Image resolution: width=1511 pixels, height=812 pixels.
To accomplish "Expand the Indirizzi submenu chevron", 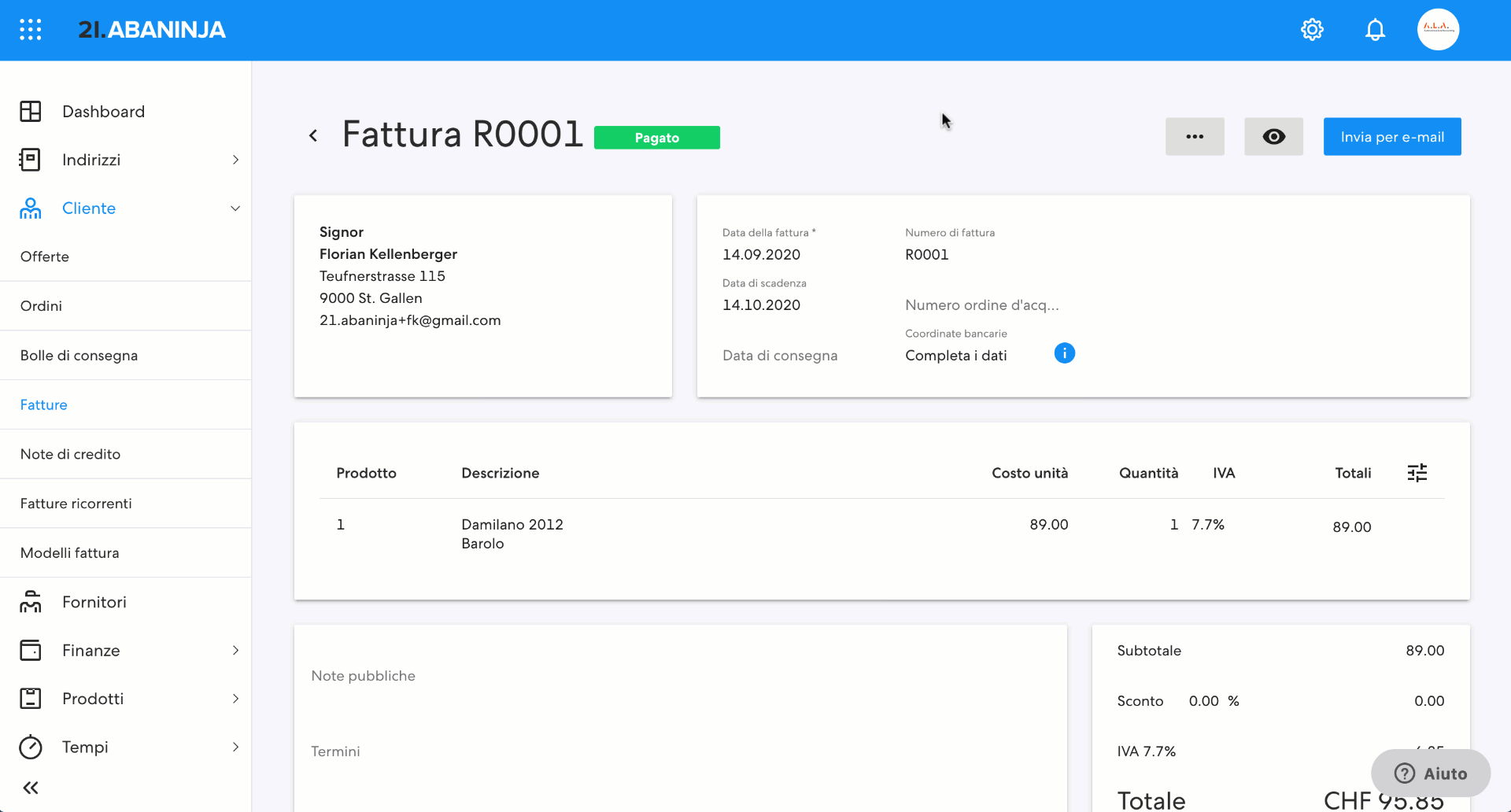I will tap(235, 160).
